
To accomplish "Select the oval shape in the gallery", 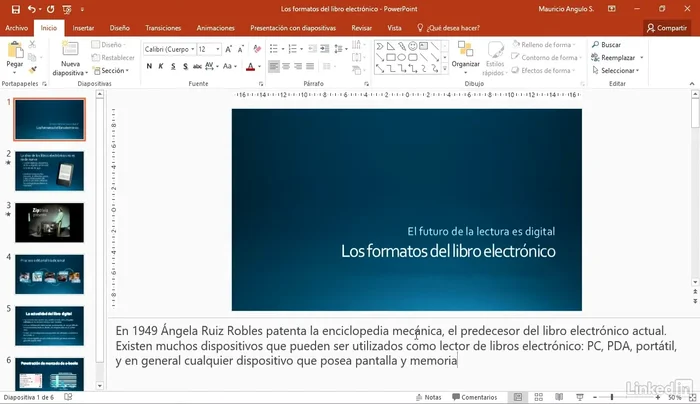I will (x=402, y=57).
